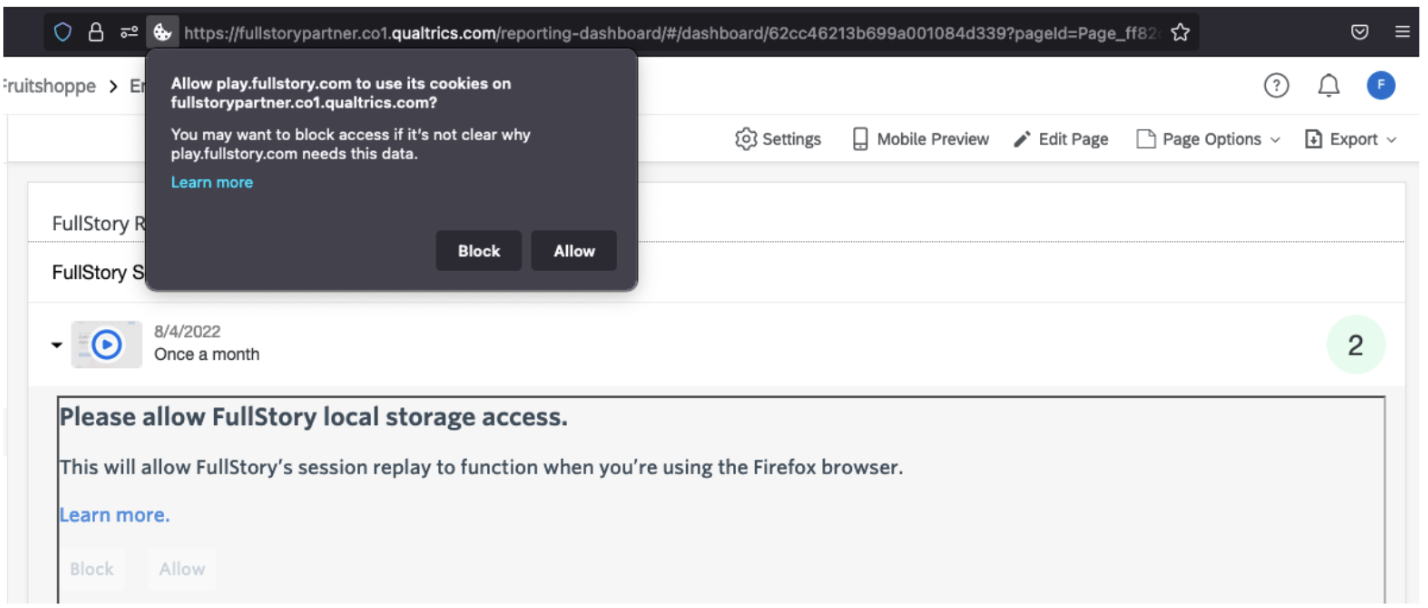Collapse the 8/4/2022 session entry
Viewport: 1428px width, 608px height.
pos(56,344)
